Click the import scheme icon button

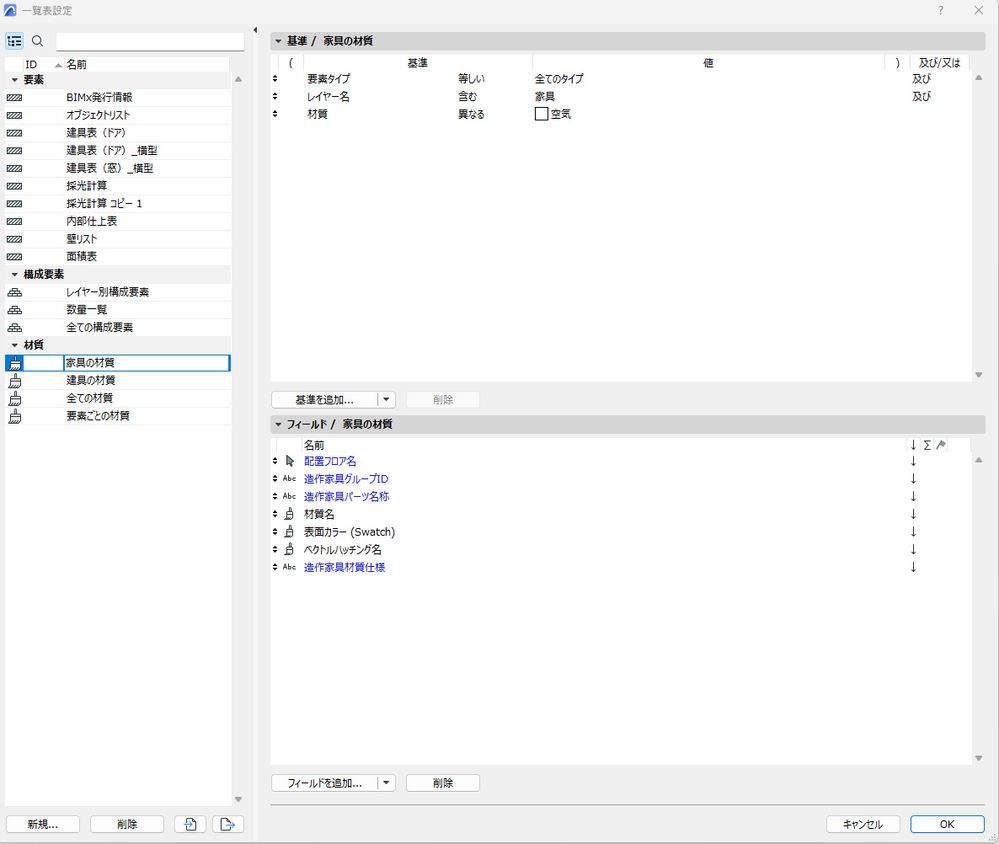tap(190, 824)
